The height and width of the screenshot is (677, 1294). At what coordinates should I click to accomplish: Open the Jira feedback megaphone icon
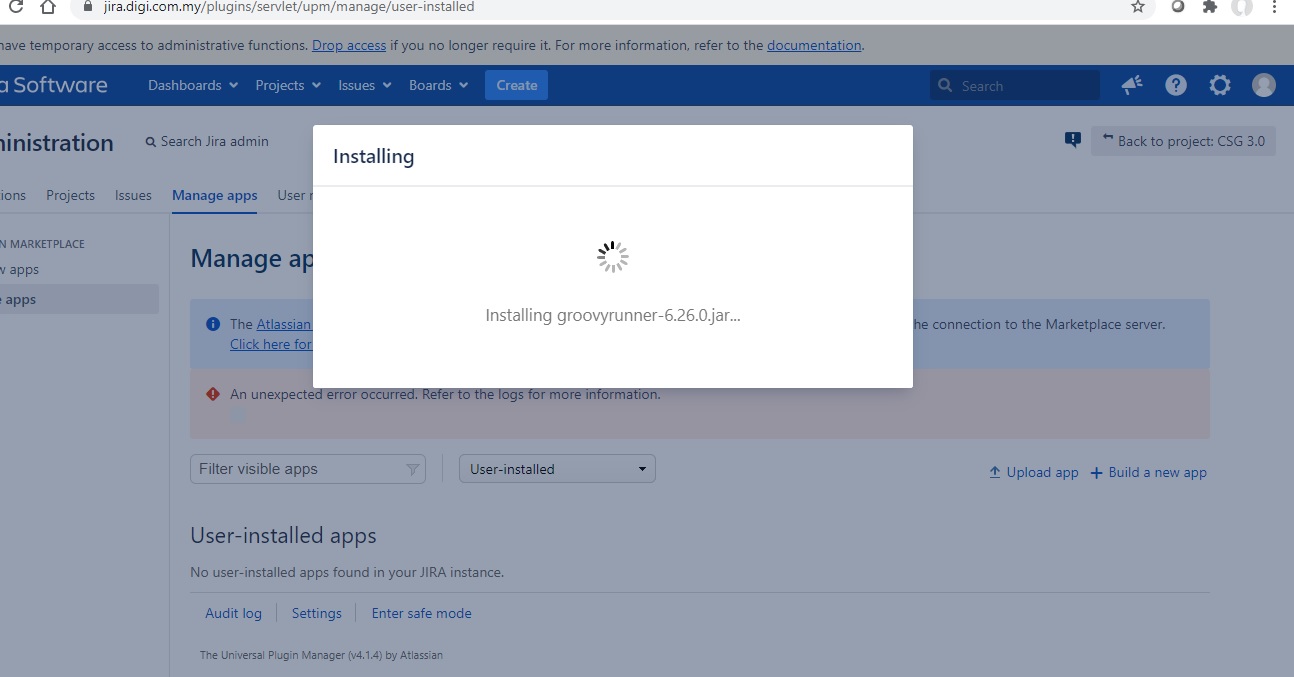(1132, 85)
